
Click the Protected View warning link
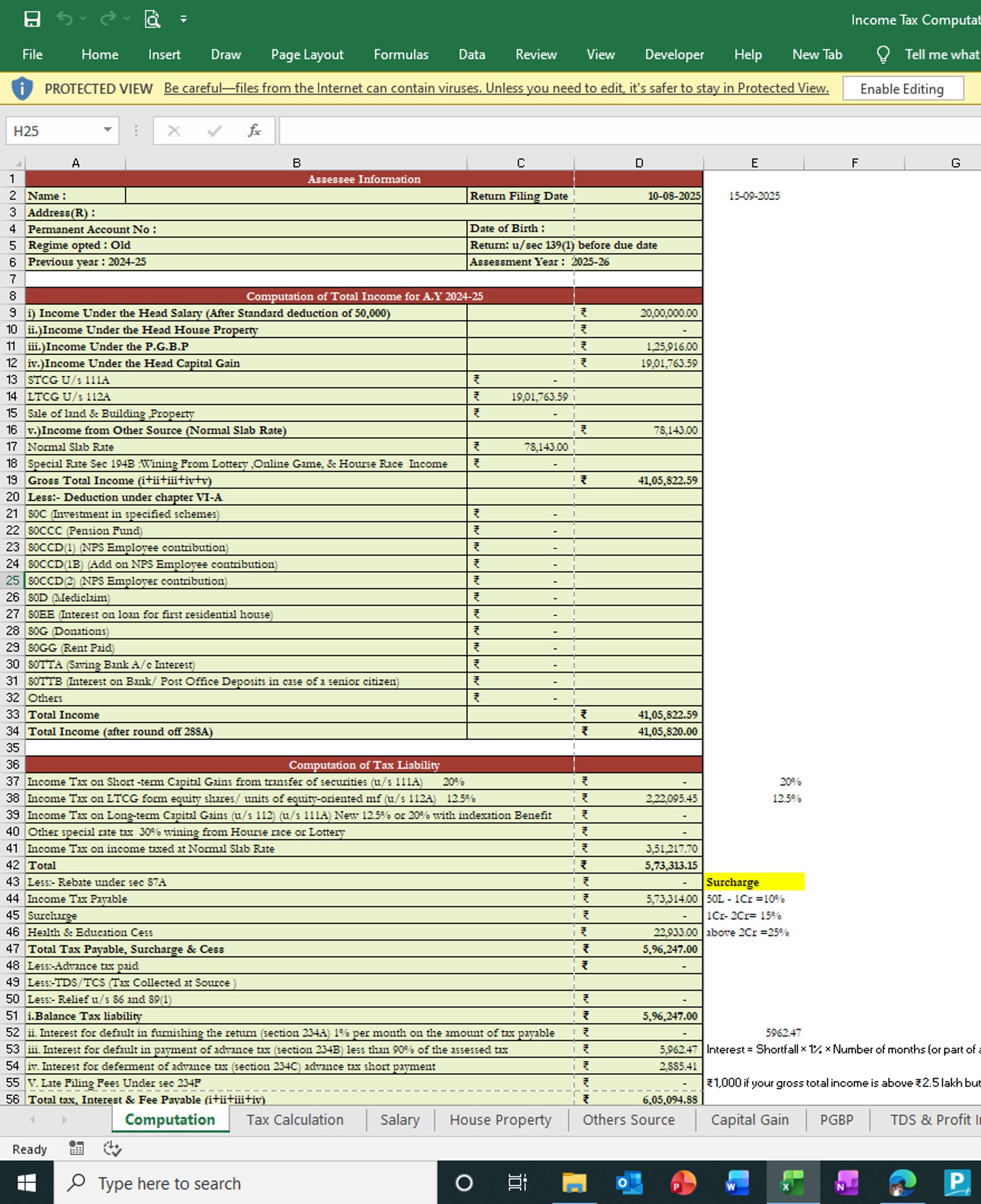(x=496, y=88)
